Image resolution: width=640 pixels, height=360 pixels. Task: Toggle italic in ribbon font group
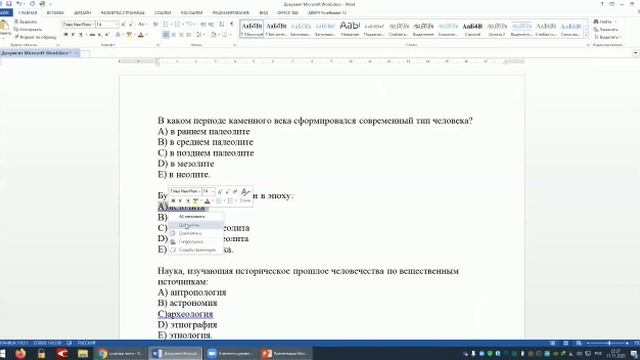pyautogui.click(x=73, y=35)
